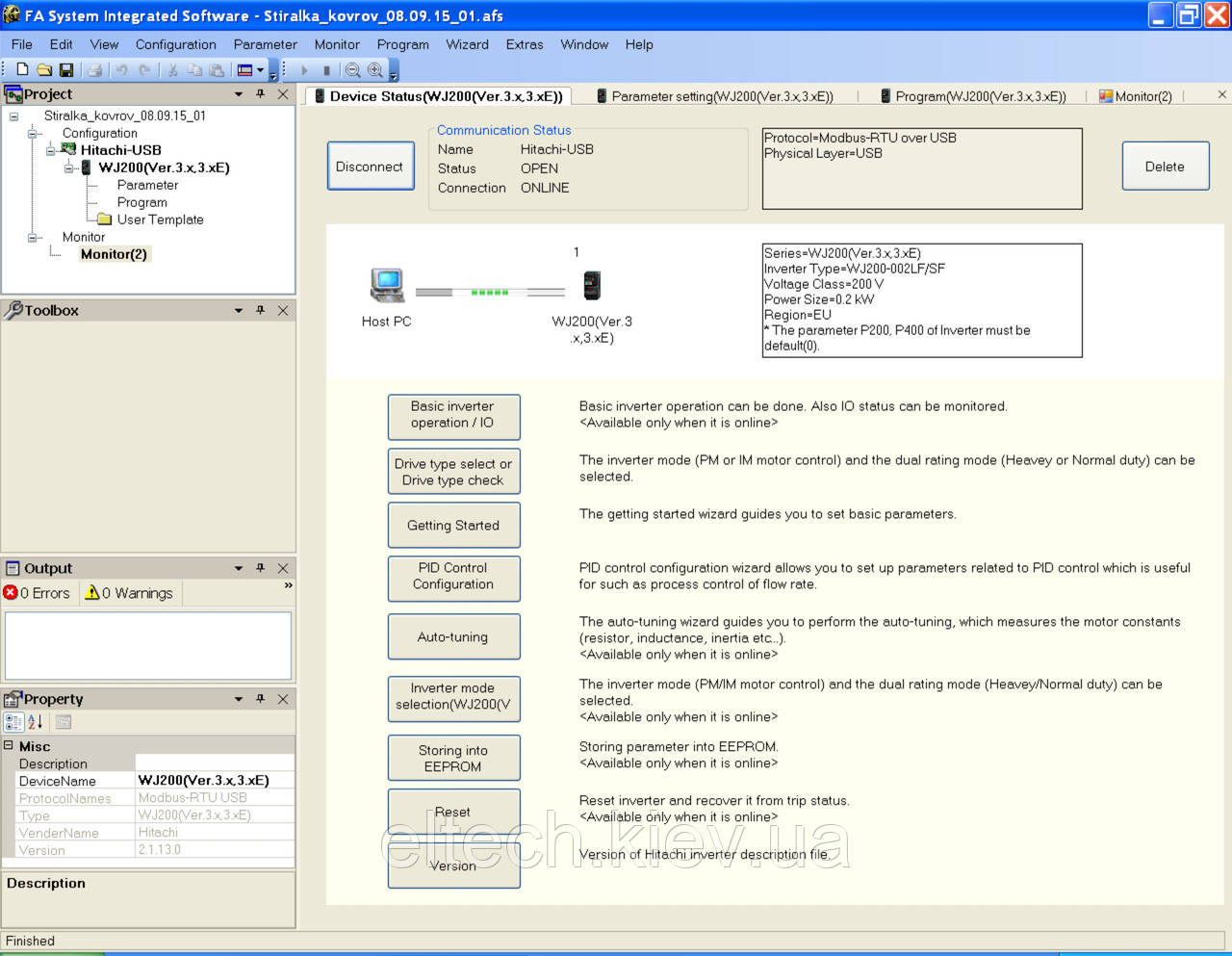Save the project using the floppy disk icon

pyautogui.click(x=66, y=69)
